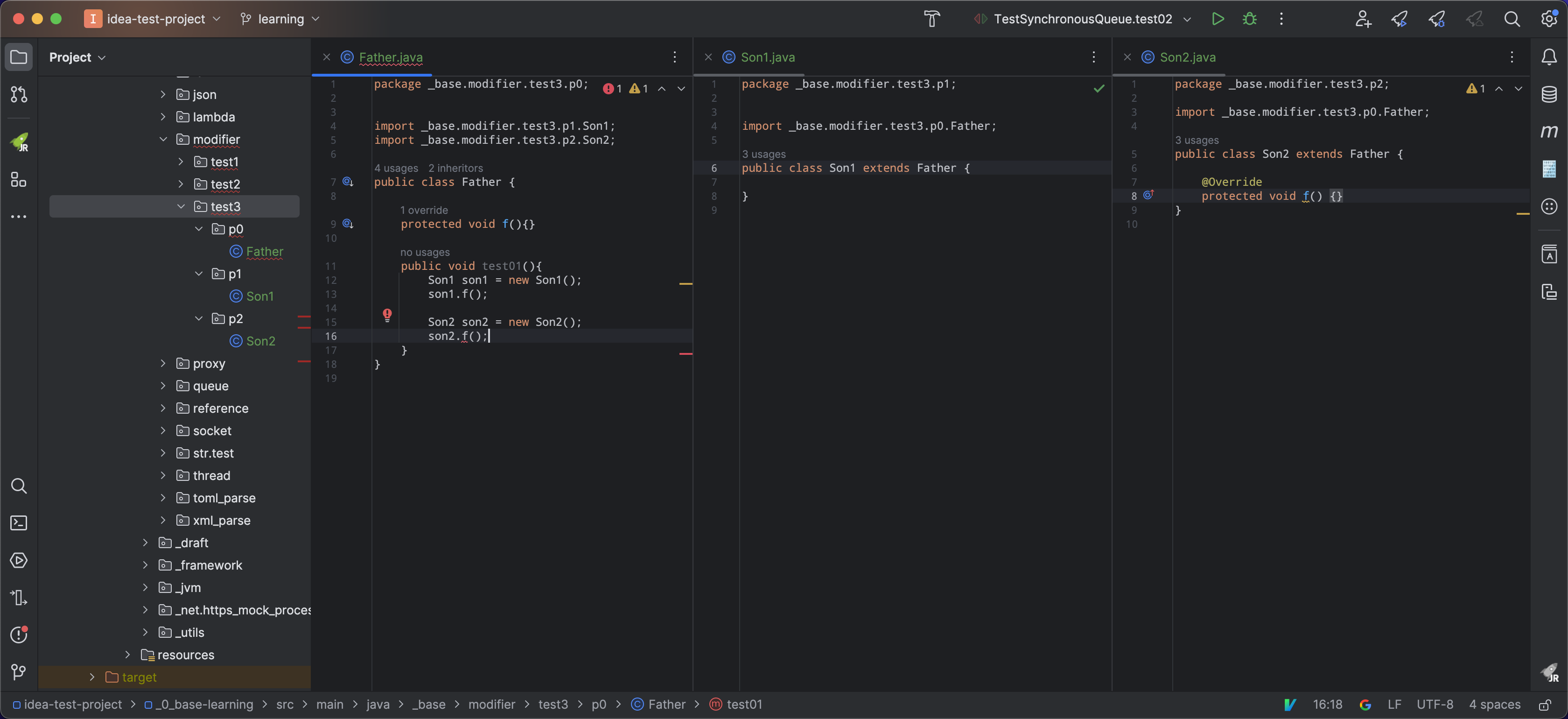Click the Debug bug icon
Image resolution: width=1568 pixels, height=719 pixels.
pyautogui.click(x=1249, y=19)
